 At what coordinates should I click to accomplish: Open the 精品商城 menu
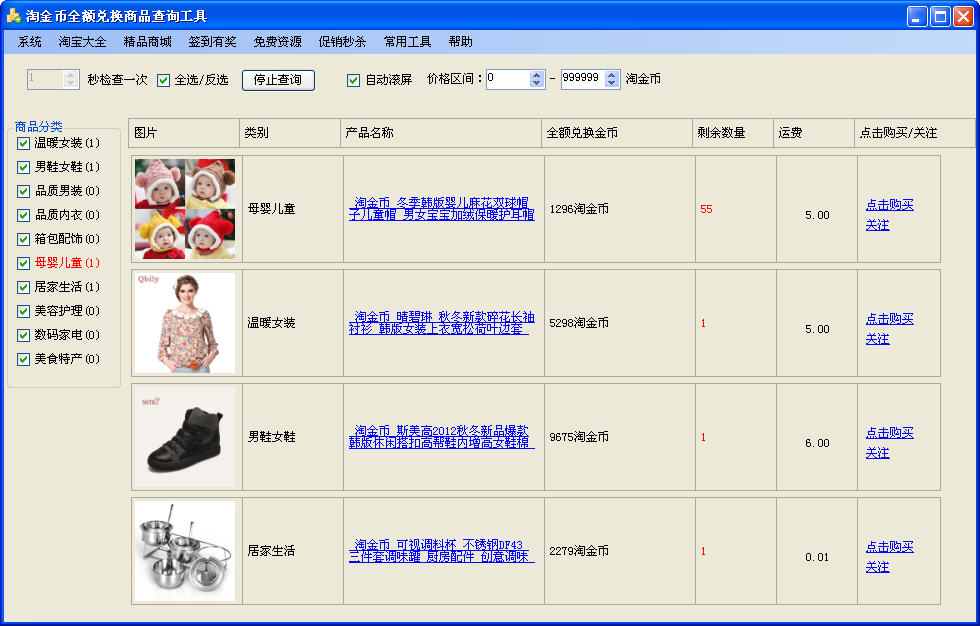tap(148, 42)
